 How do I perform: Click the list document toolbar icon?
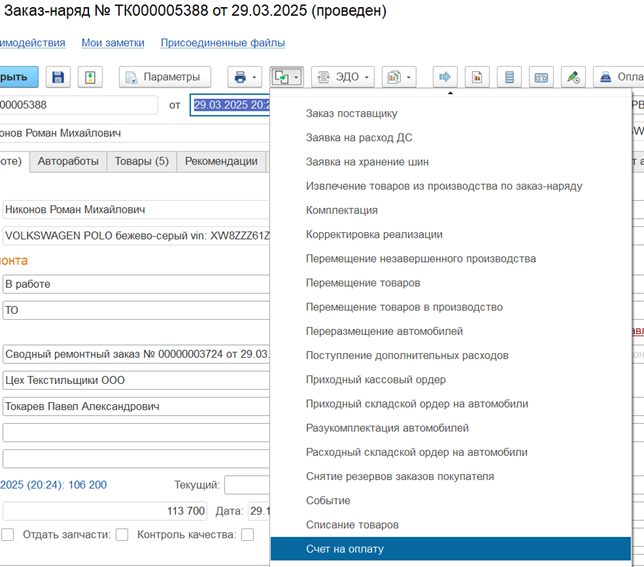[x=510, y=77]
